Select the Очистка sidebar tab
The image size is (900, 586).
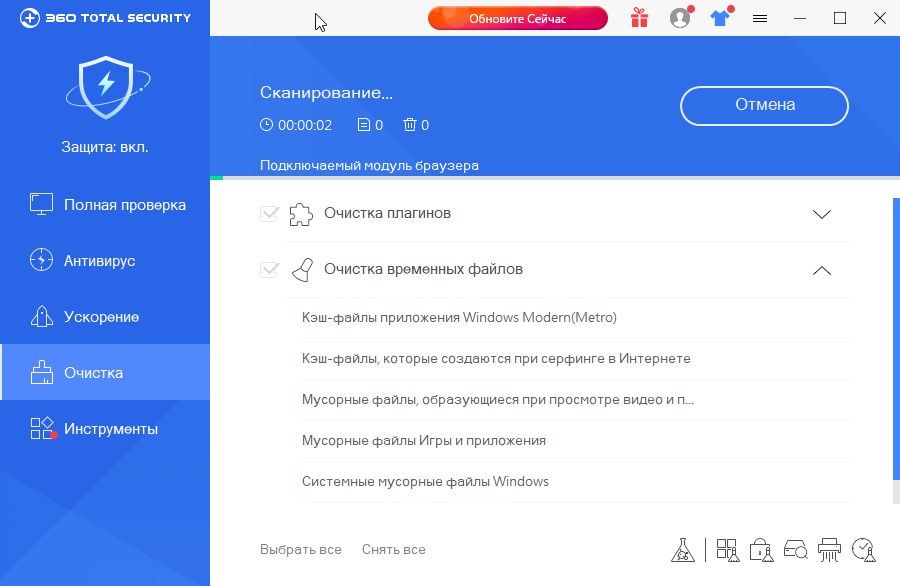click(105, 372)
